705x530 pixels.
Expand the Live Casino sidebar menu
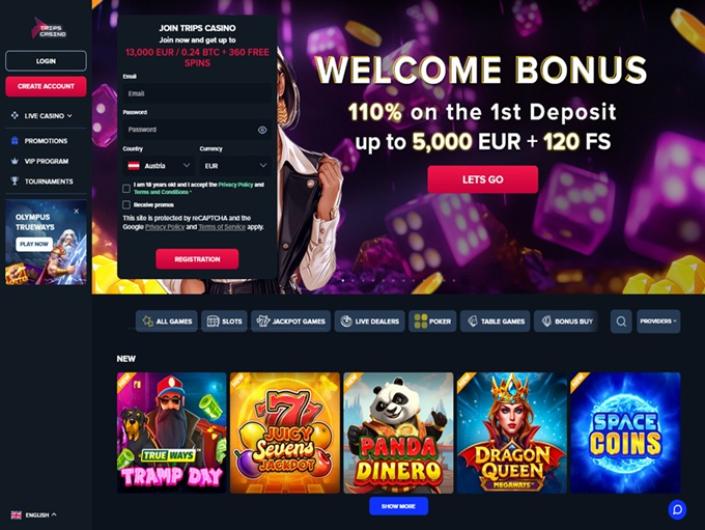coord(41,116)
